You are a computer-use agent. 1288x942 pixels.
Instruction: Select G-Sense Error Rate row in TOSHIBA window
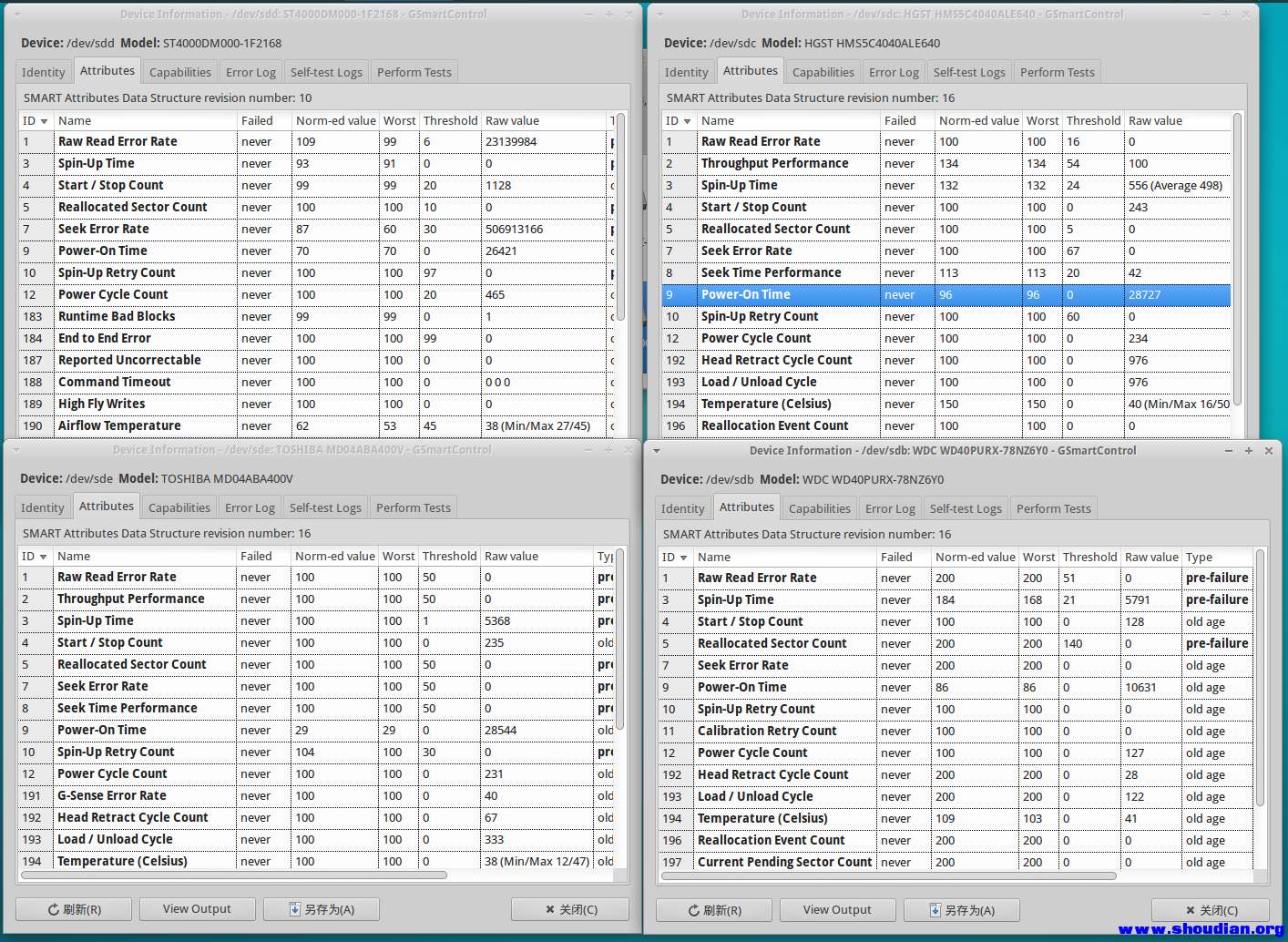click(316, 795)
